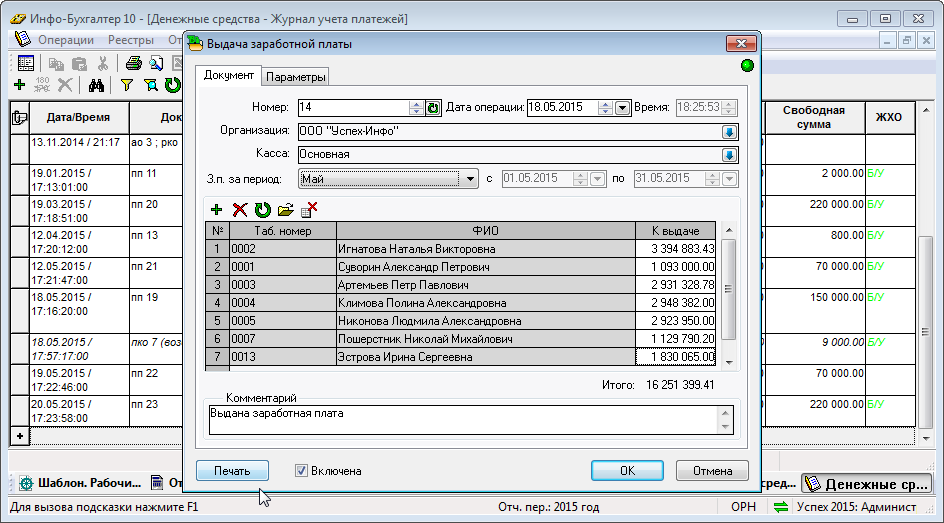944x523 pixels.
Task: Switch to Шаблон. Рабочи... window tab
Action: [x=80, y=483]
